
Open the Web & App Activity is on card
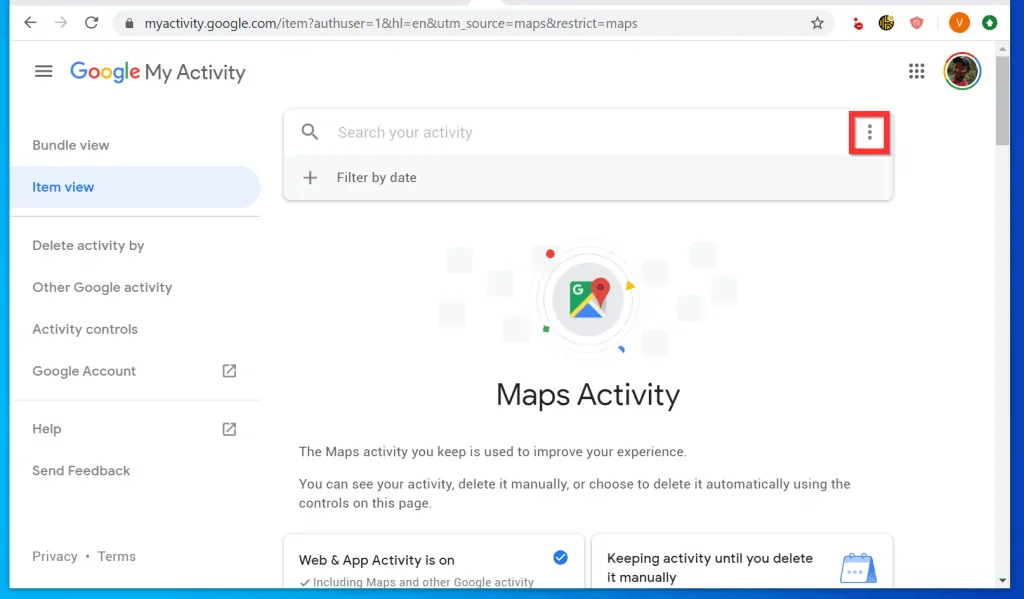(434, 562)
